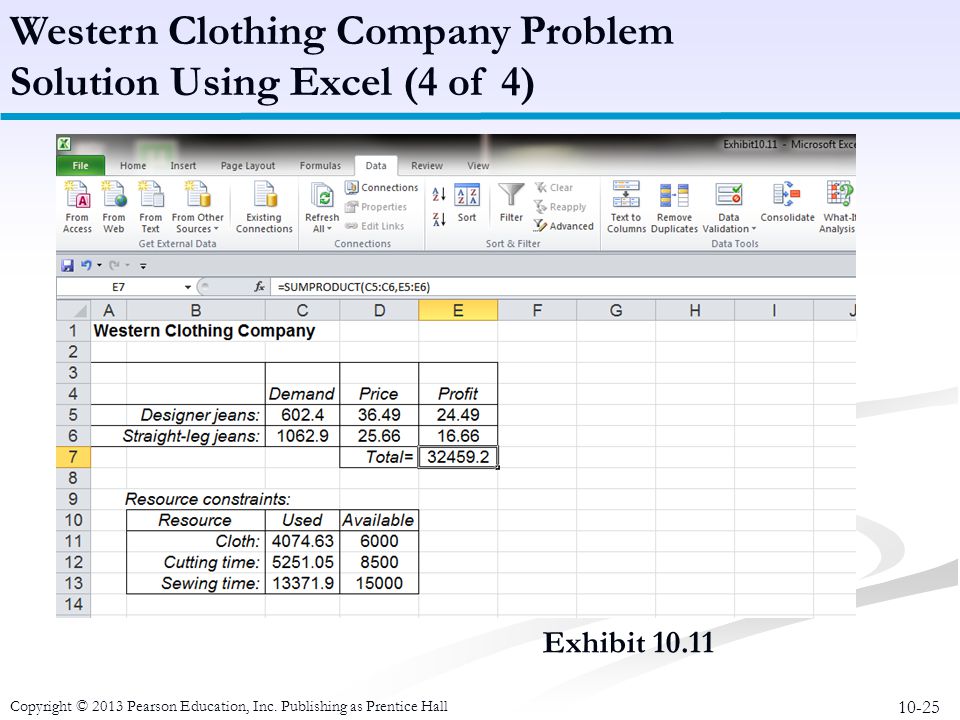960x720 pixels.
Task: Click Remove Duplicates tool
Action: tap(674, 207)
